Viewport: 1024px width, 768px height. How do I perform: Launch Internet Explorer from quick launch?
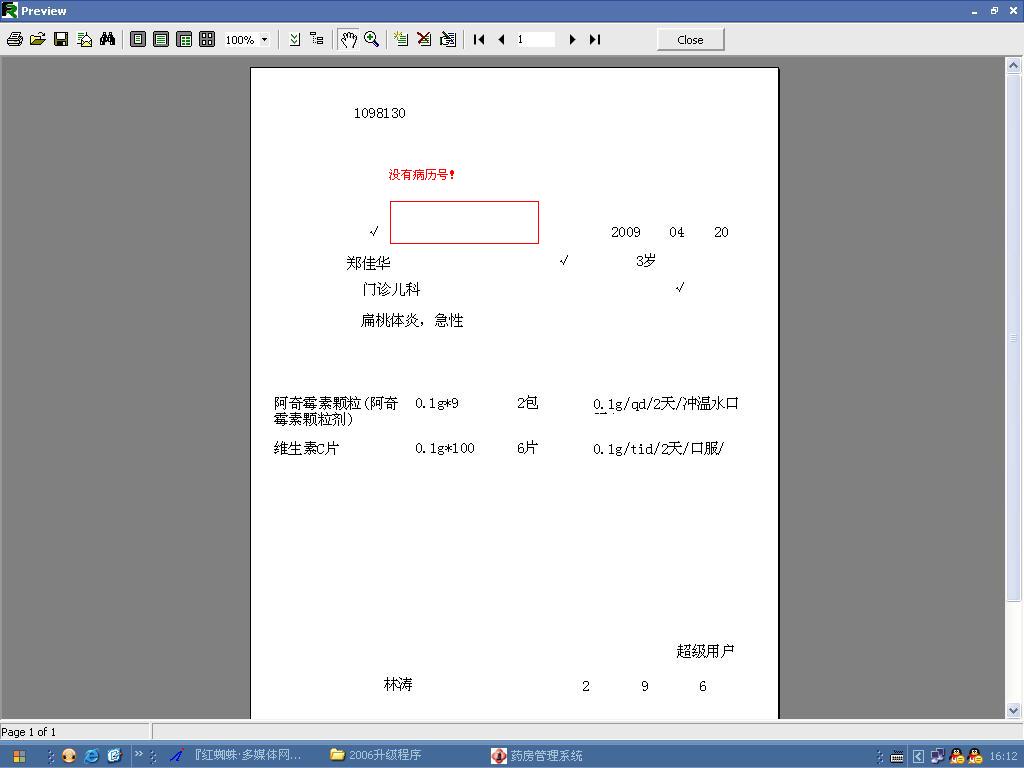coord(91,756)
